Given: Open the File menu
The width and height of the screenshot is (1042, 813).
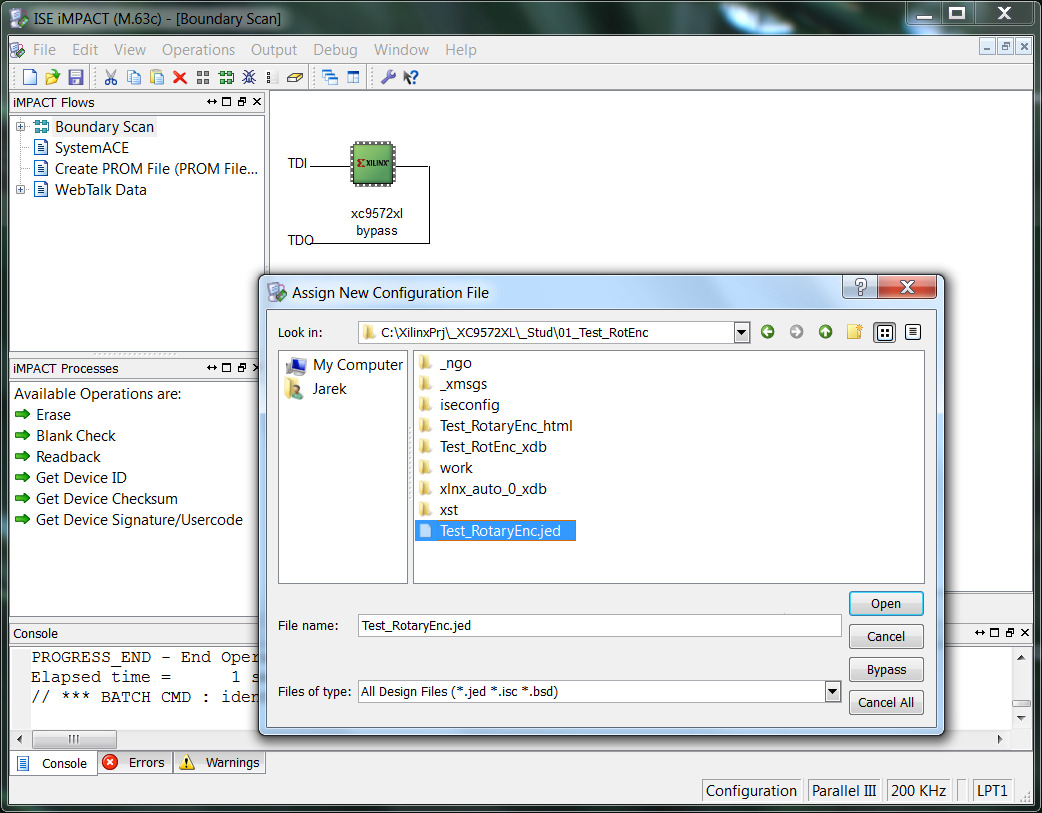Looking at the screenshot, I should 45,50.
